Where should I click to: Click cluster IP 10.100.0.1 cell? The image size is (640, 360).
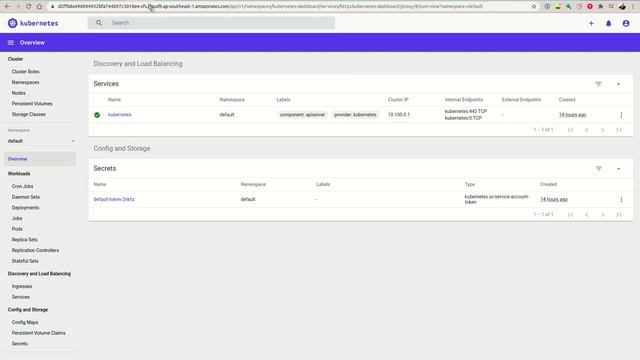pos(399,115)
